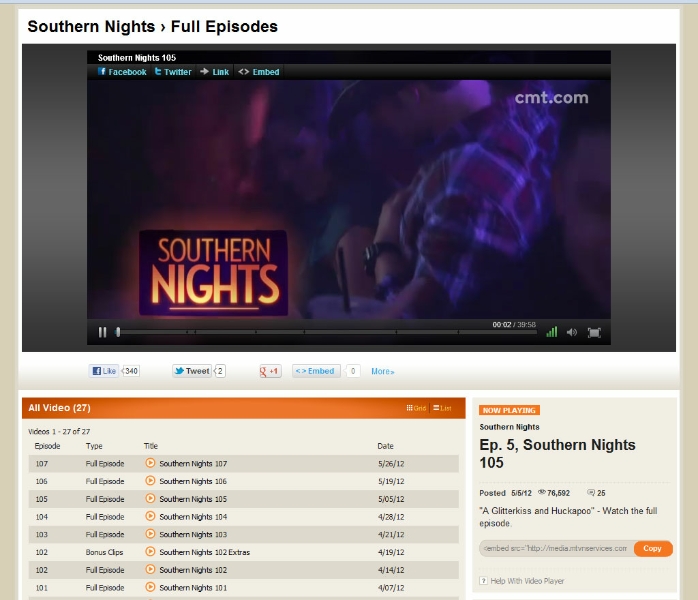Open Embed in the player top bar
This screenshot has height=600, width=698.
(259, 72)
